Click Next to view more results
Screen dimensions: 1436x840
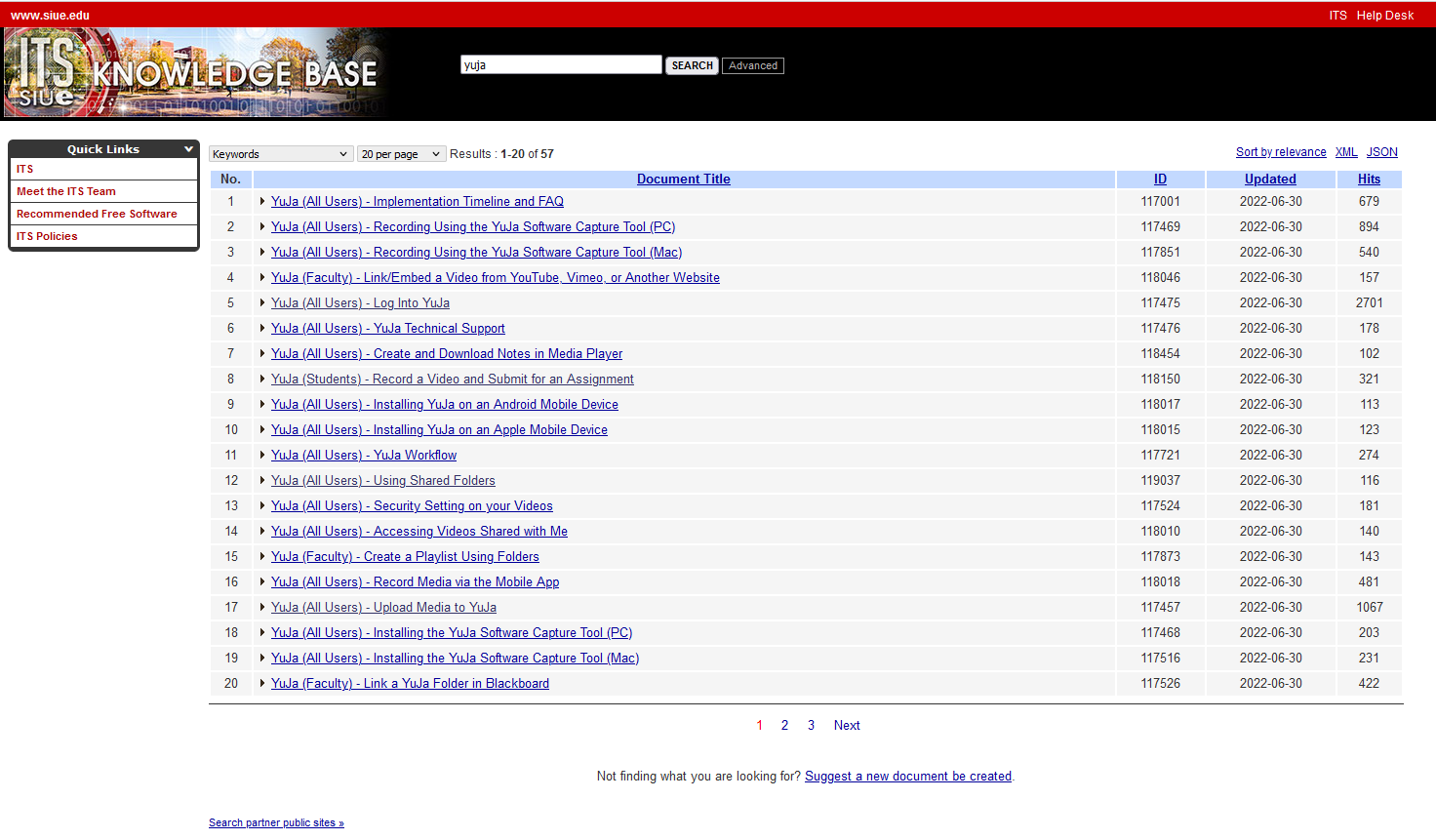846,726
